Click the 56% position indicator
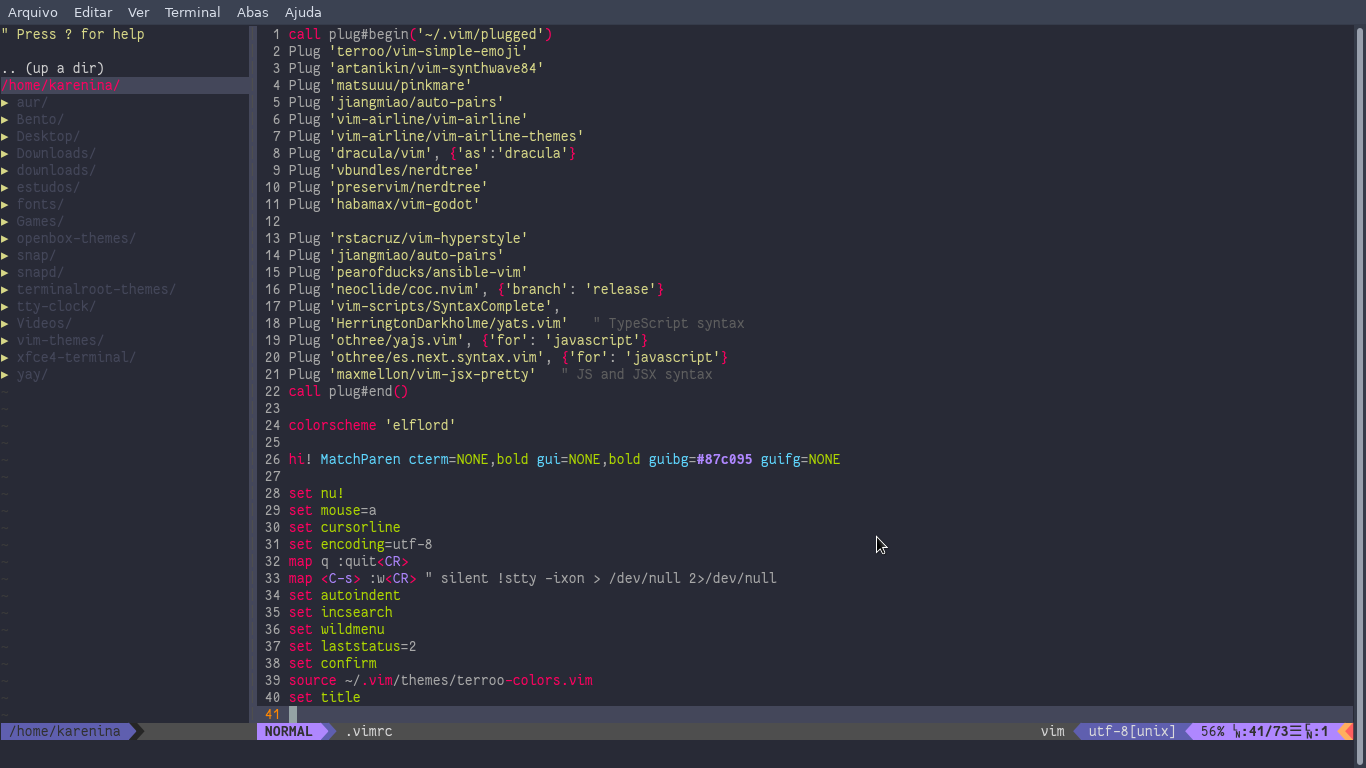Viewport: 1366px width, 768px height. (1213, 731)
